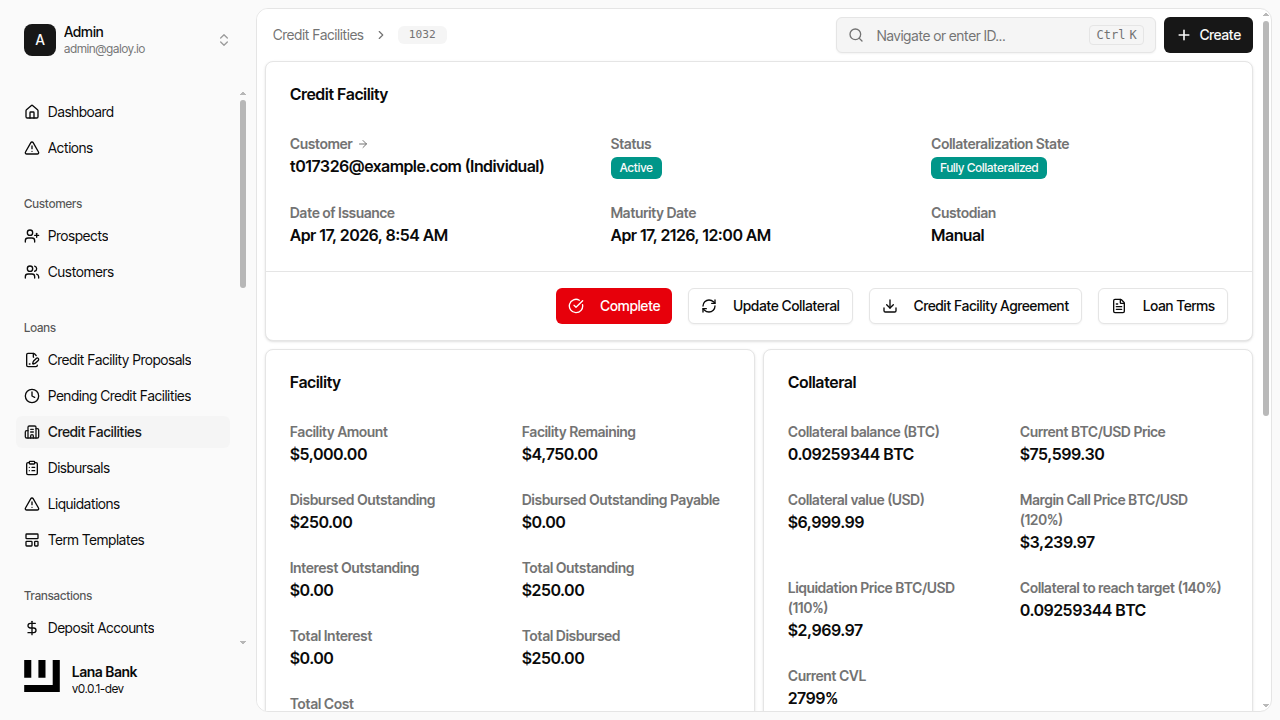This screenshot has height=720, width=1280.
Task: Click the Update Collateral button
Action: click(770, 306)
